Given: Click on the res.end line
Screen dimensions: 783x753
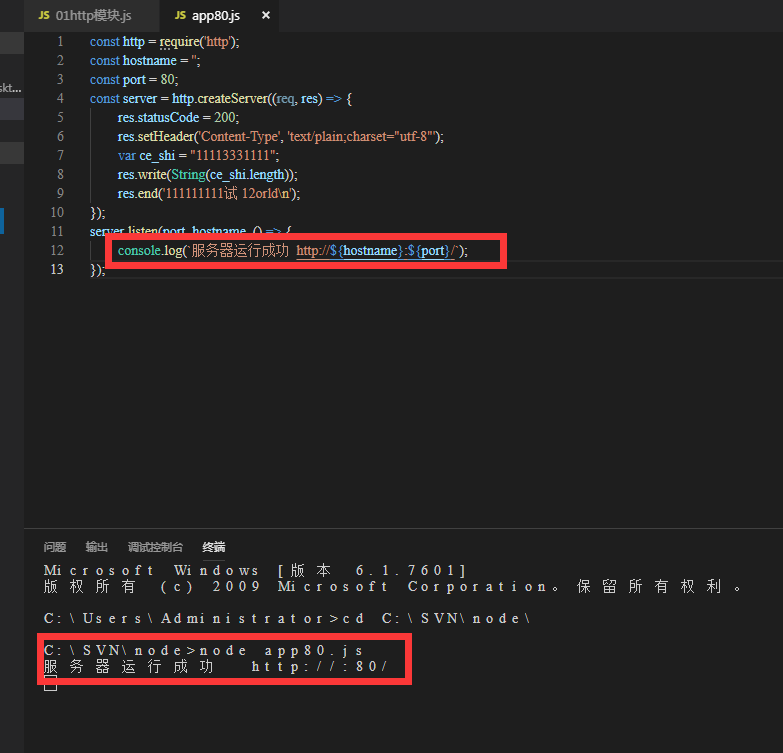Looking at the screenshot, I should 209,193.
